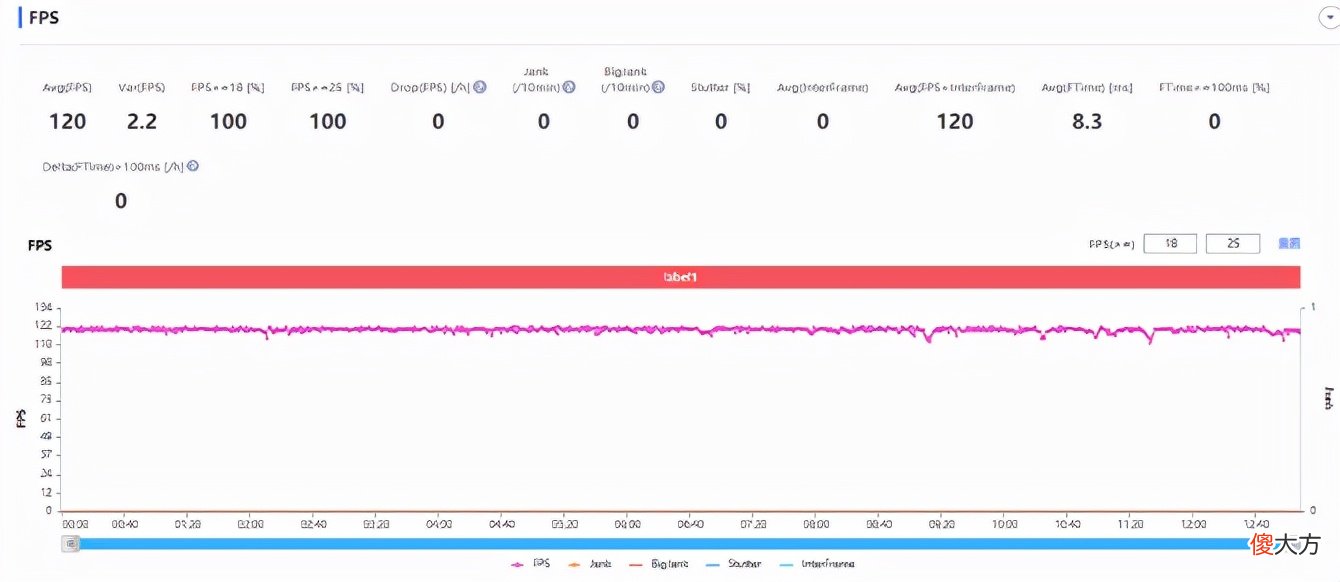Open help icon next to Delta(FTime)>100ms
The height and width of the screenshot is (582, 1340).
pyautogui.click(x=193, y=166)
